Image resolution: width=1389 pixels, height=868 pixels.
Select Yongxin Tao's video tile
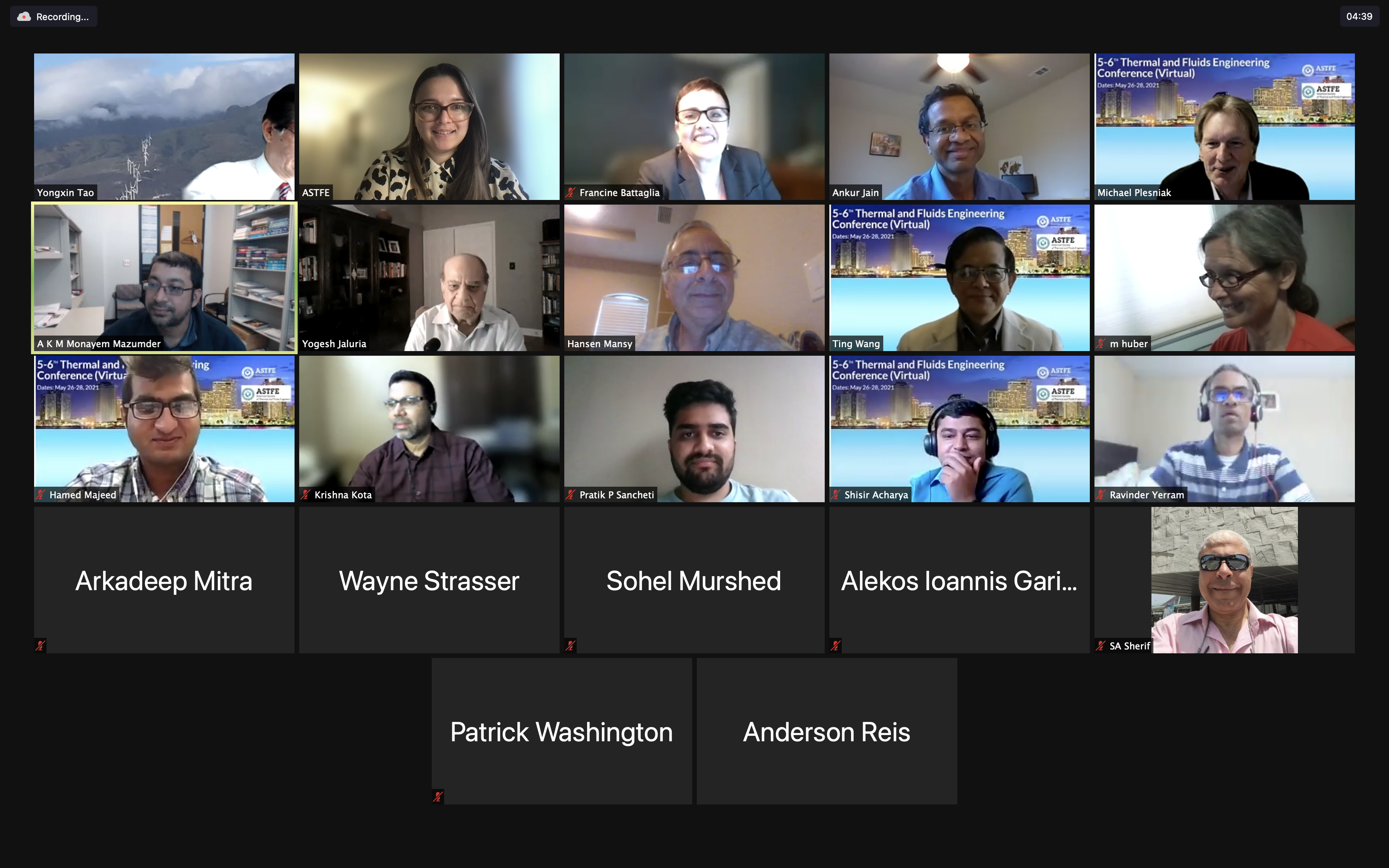coord(164,127)
